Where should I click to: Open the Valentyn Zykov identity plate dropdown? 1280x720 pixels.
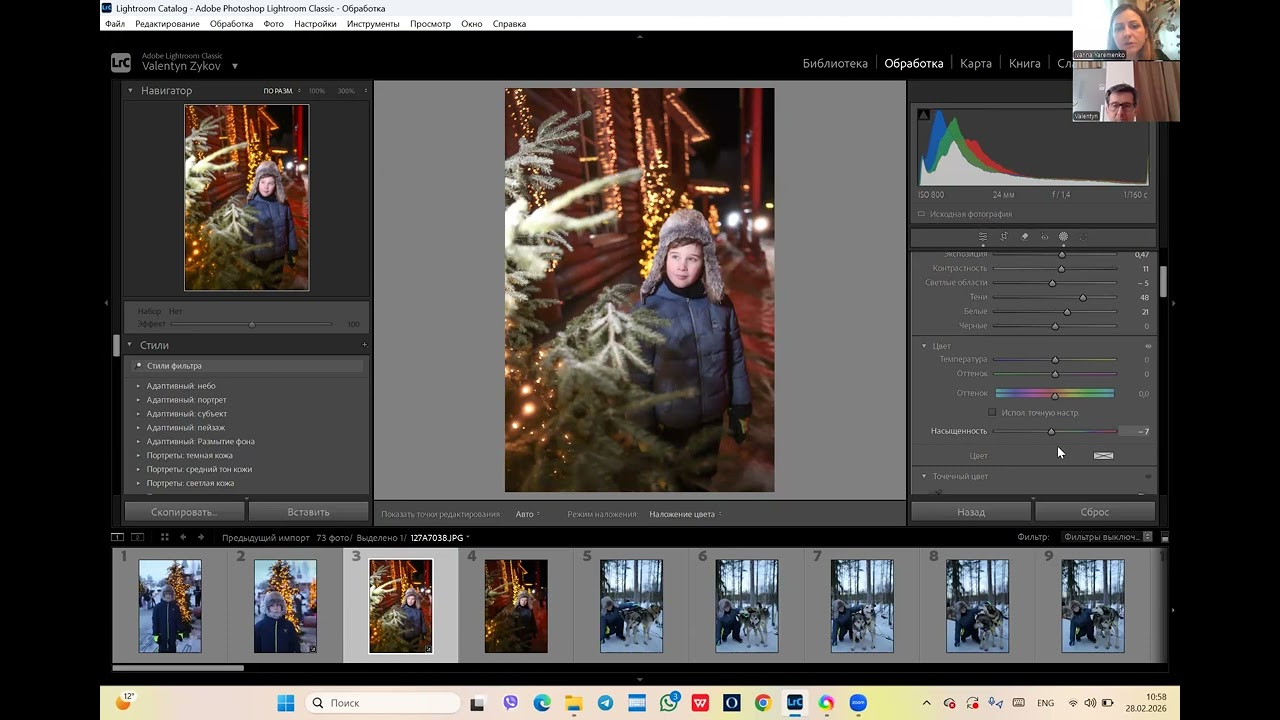pos(235,66)
